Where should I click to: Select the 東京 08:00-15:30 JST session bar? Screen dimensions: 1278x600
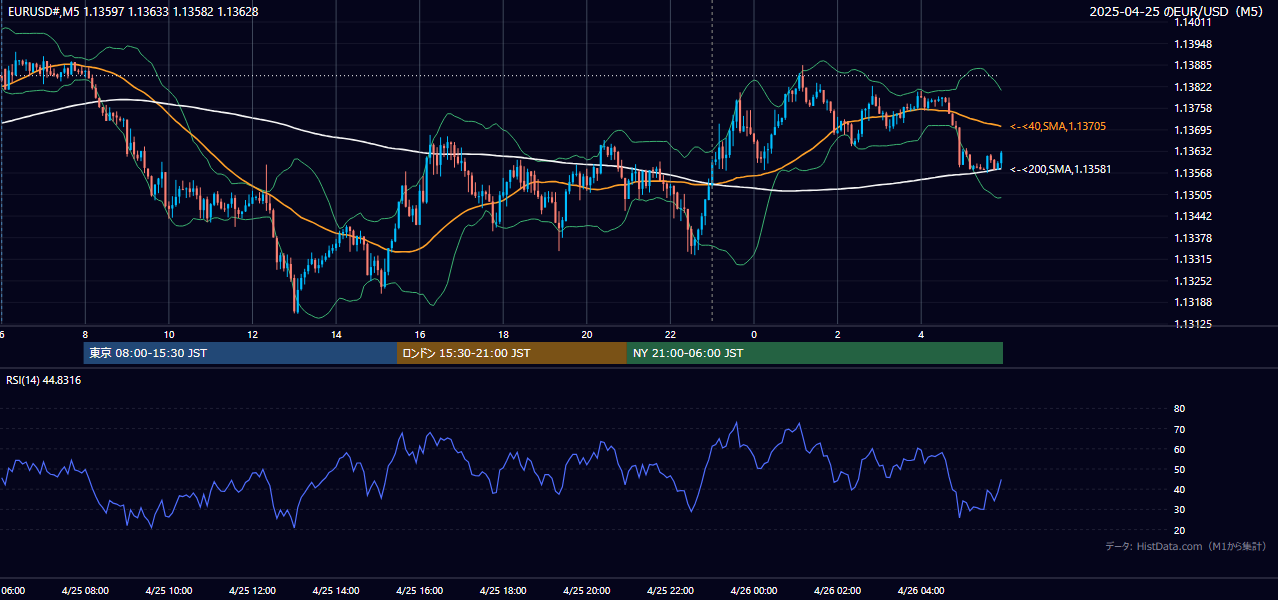coord(240,353)
